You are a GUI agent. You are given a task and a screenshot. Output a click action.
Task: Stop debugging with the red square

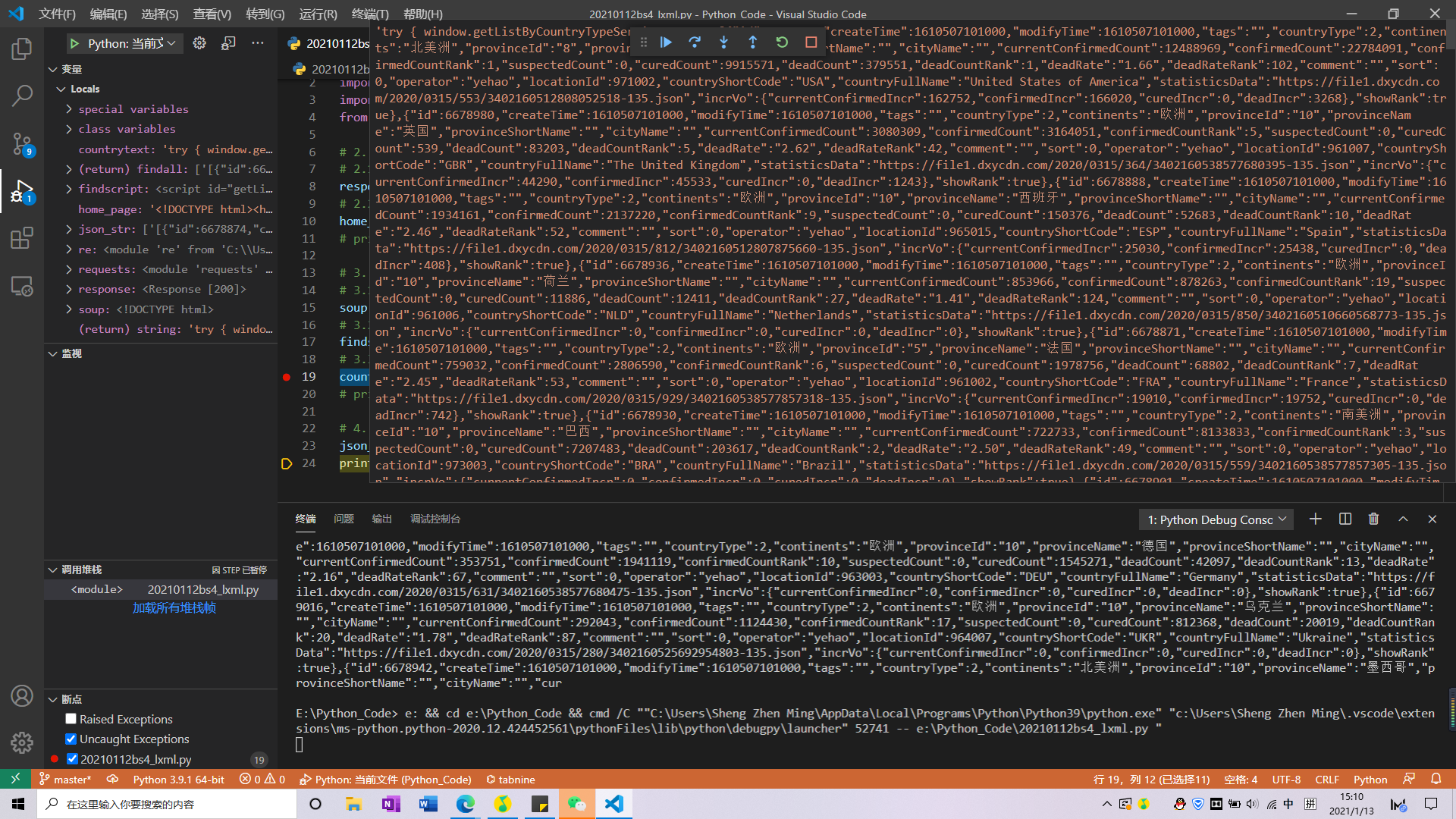coord(811,42)
